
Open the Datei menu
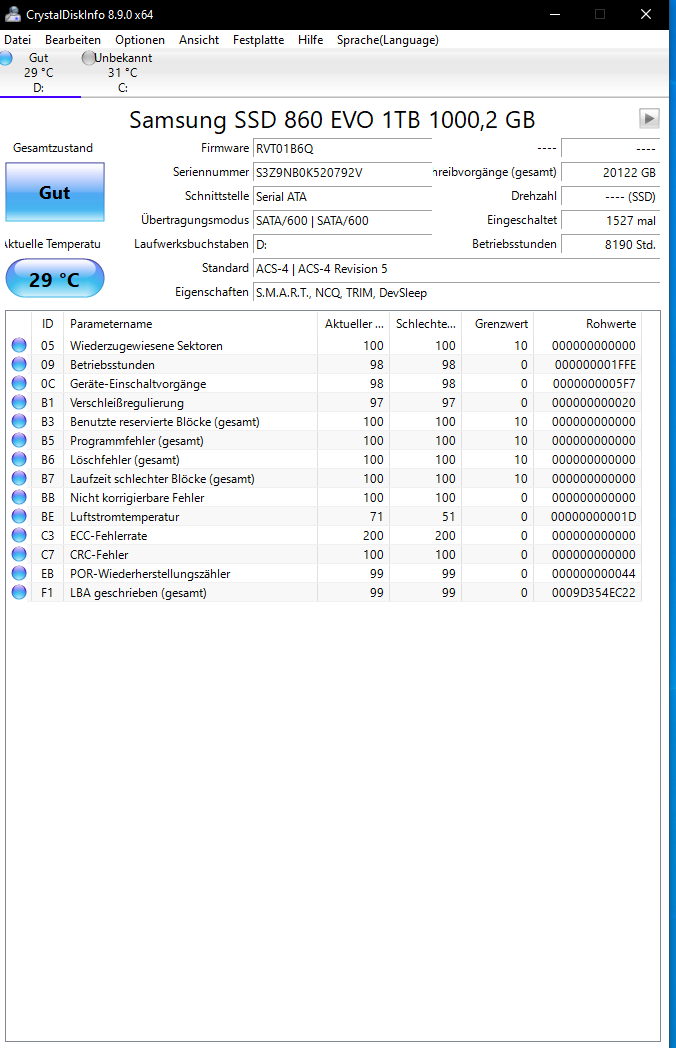tap(17, 40)
